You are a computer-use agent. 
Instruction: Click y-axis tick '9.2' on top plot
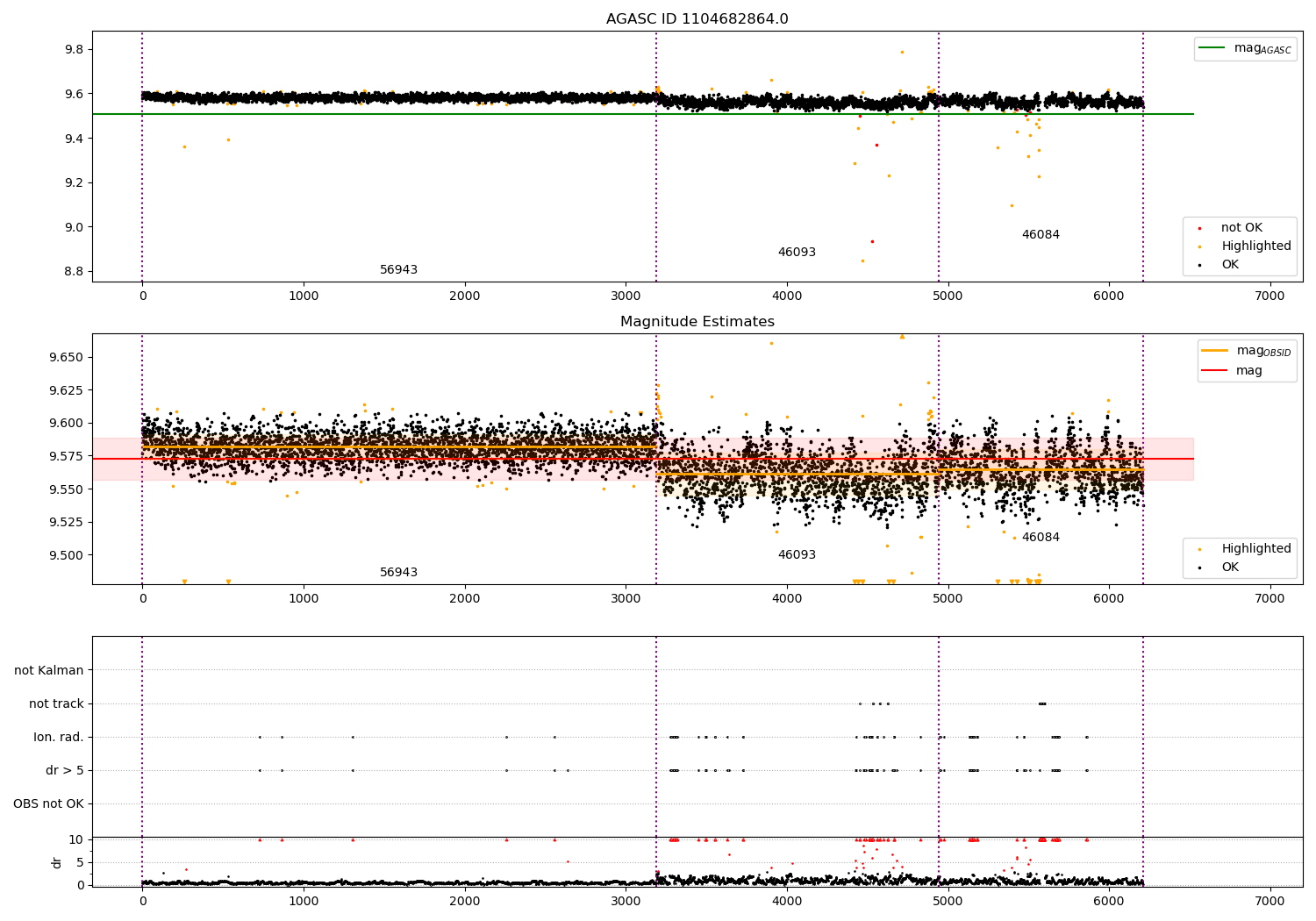[75, 183]
